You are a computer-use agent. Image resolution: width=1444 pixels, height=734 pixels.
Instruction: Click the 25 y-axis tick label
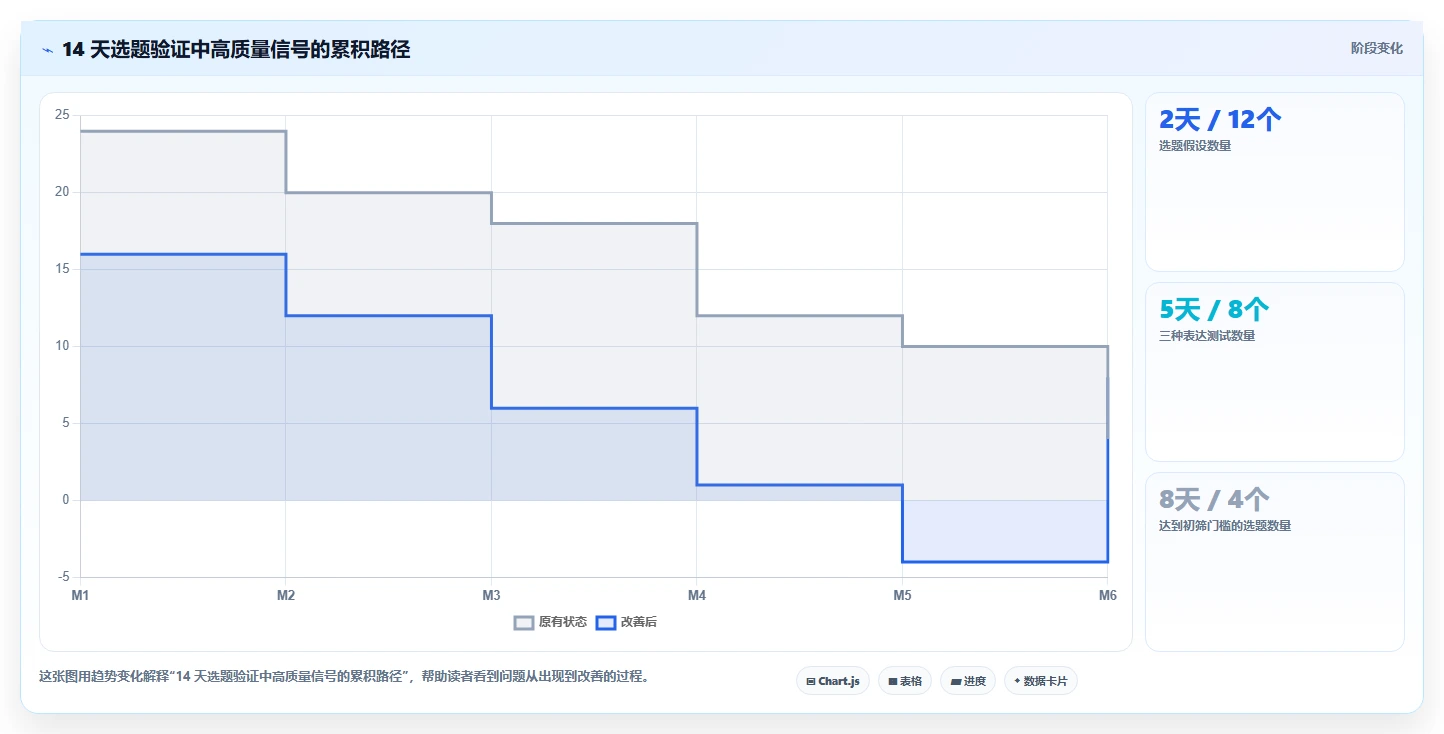click(x=62, y=115)
